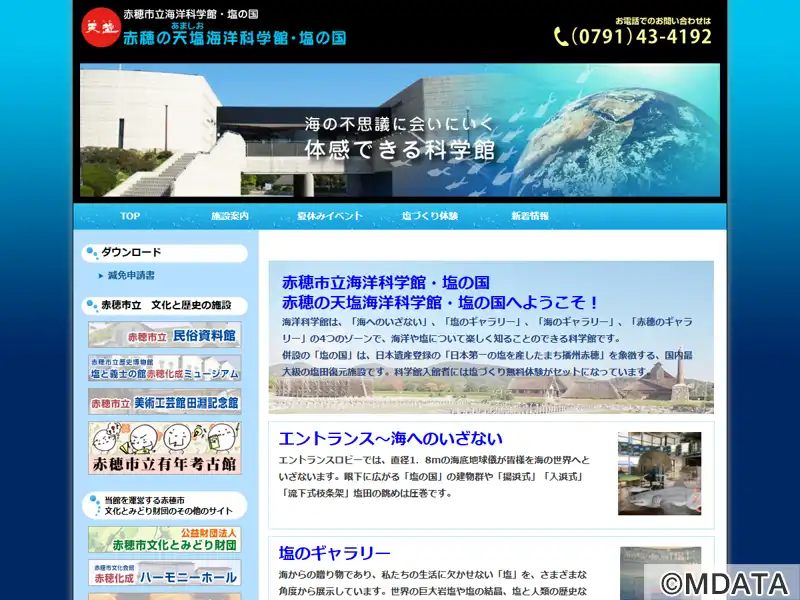Click the text お電話でのお問い合わせは

pyautogui.click(x=663, y=21)
